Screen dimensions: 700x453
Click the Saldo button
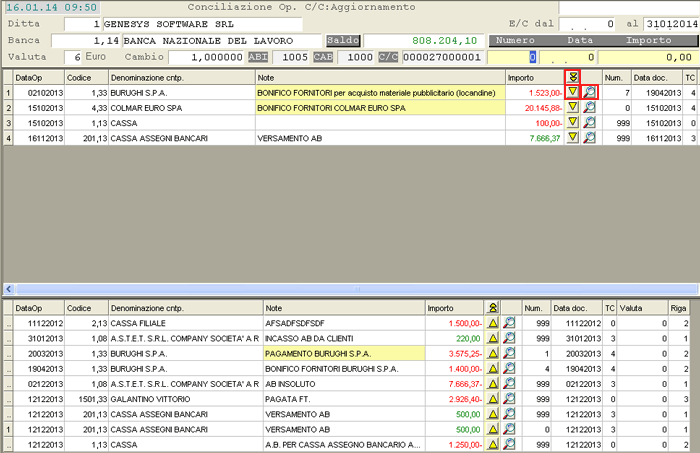(x=343, y=40)
